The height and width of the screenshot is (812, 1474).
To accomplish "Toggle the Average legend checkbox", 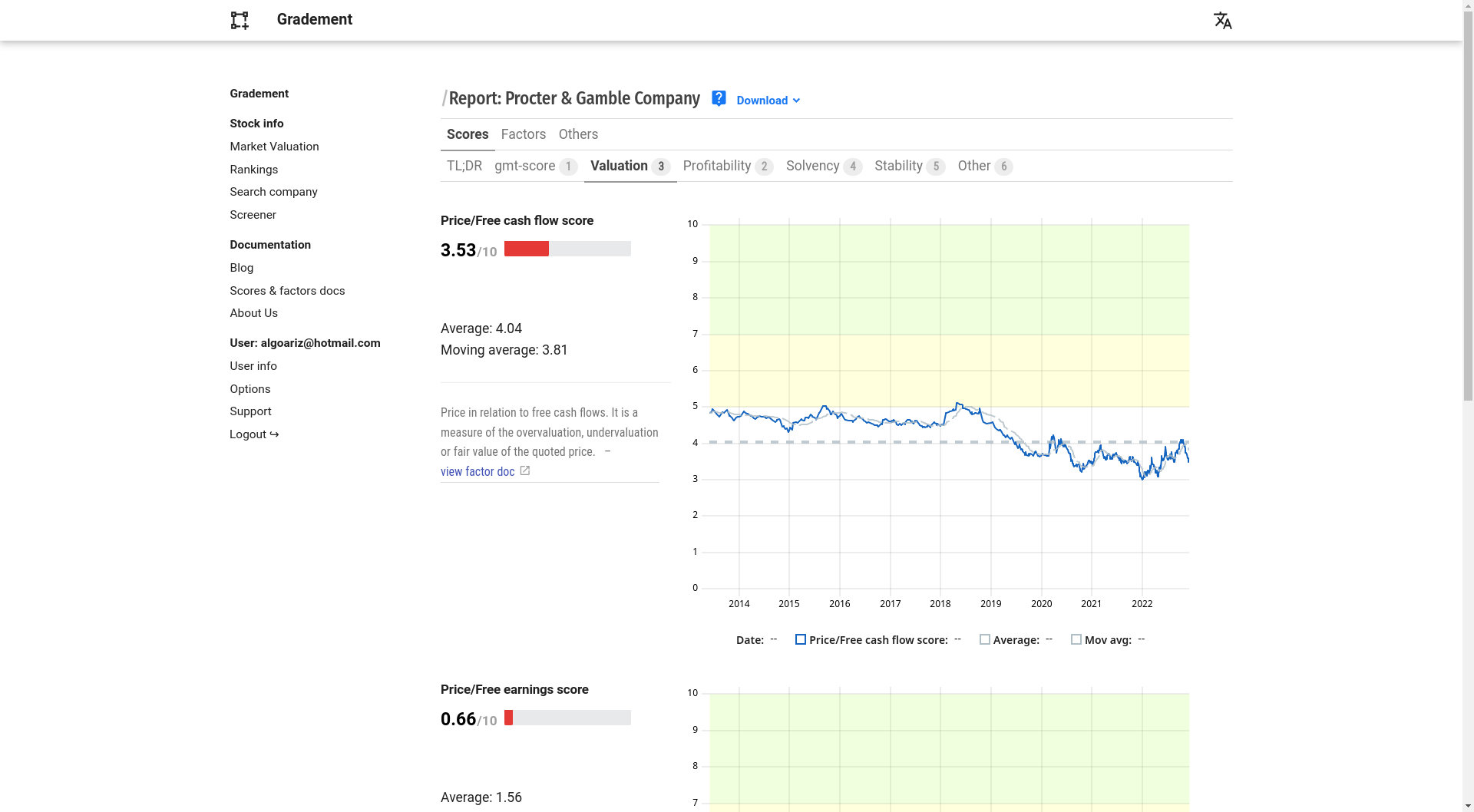I will (985, 639).
